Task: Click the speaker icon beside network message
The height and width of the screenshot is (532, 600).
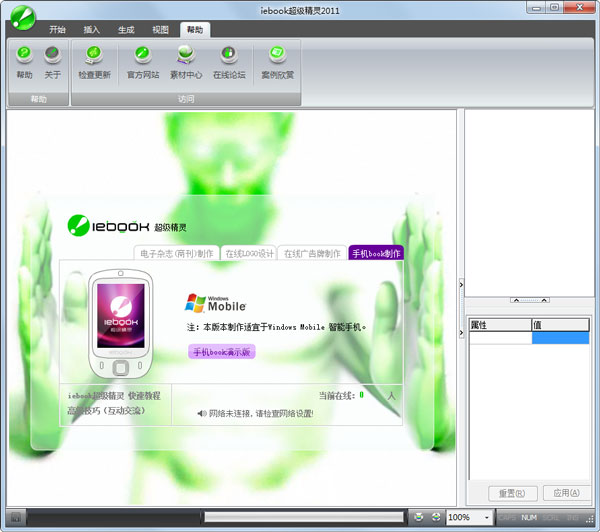Action: (x=202, y=413)
